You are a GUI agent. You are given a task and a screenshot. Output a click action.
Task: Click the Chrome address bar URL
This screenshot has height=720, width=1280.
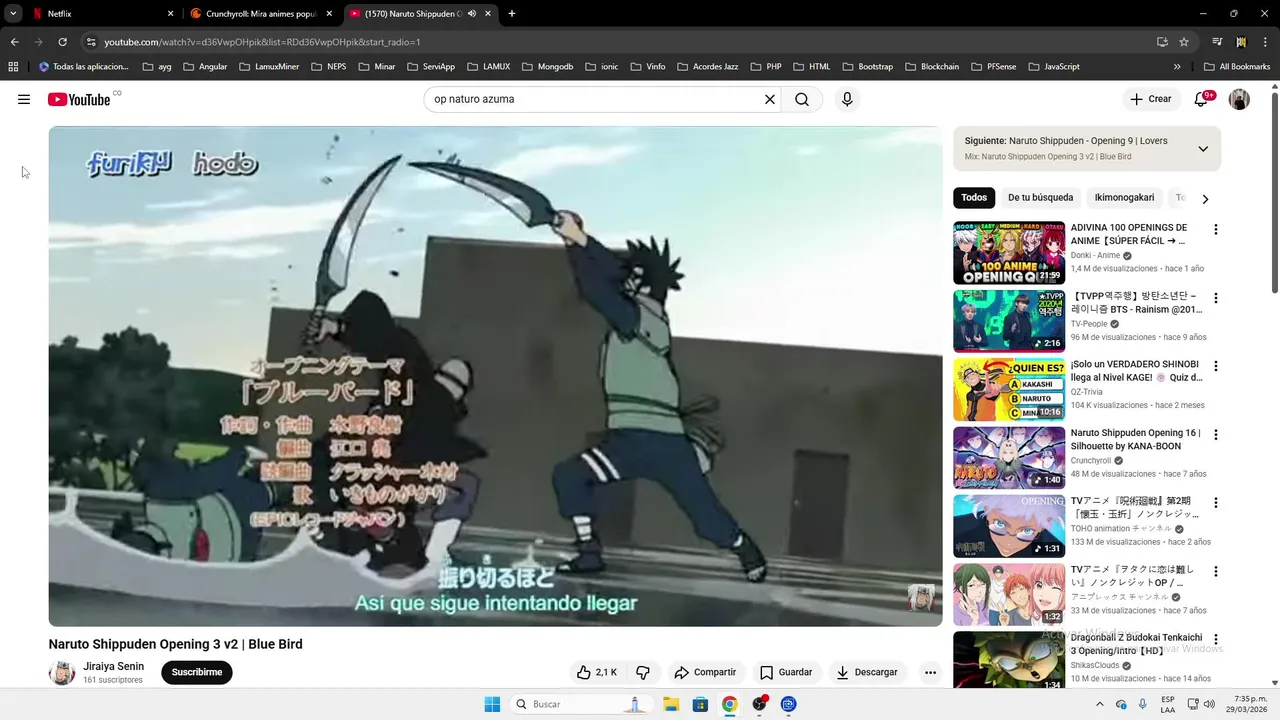coord(262,42)
